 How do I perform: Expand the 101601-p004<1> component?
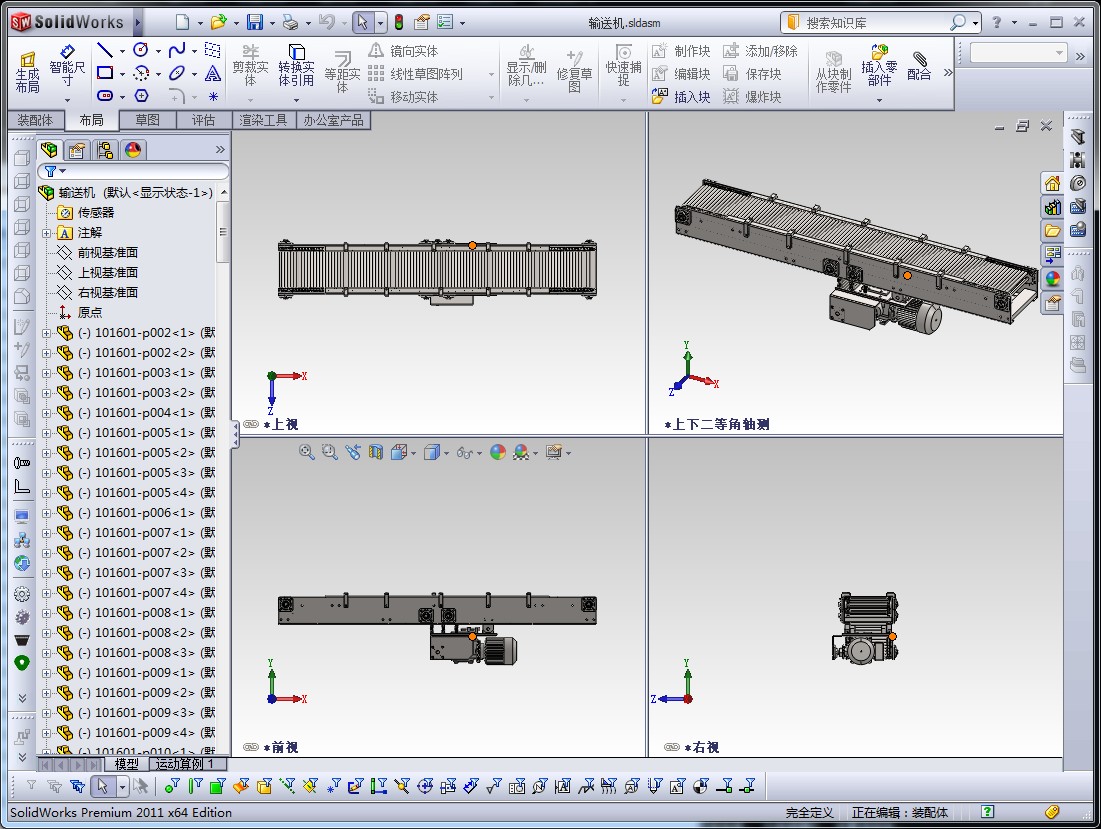[x=46, y=413]
